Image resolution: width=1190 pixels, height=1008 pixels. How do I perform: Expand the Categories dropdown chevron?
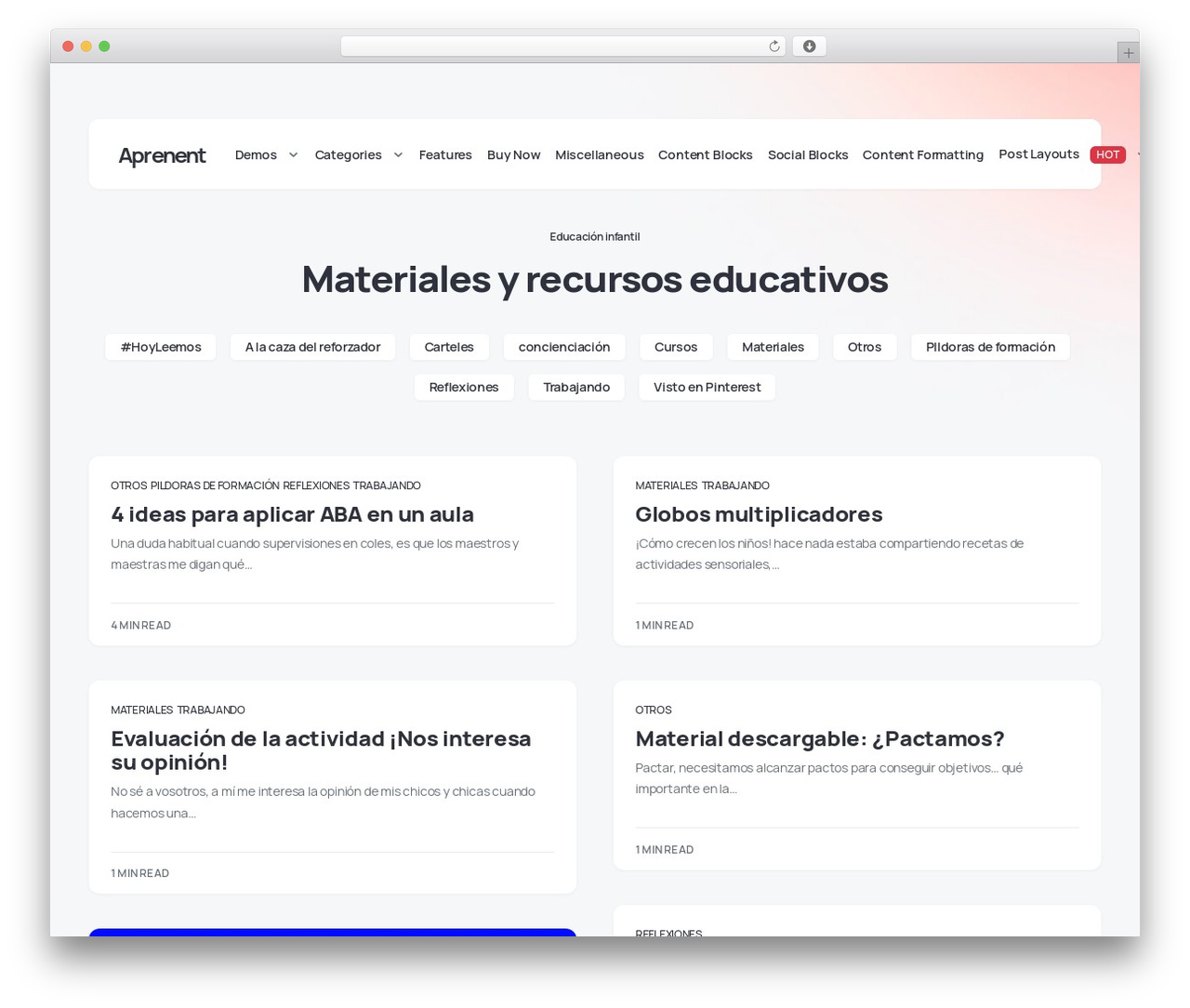(x=398, y=155)
